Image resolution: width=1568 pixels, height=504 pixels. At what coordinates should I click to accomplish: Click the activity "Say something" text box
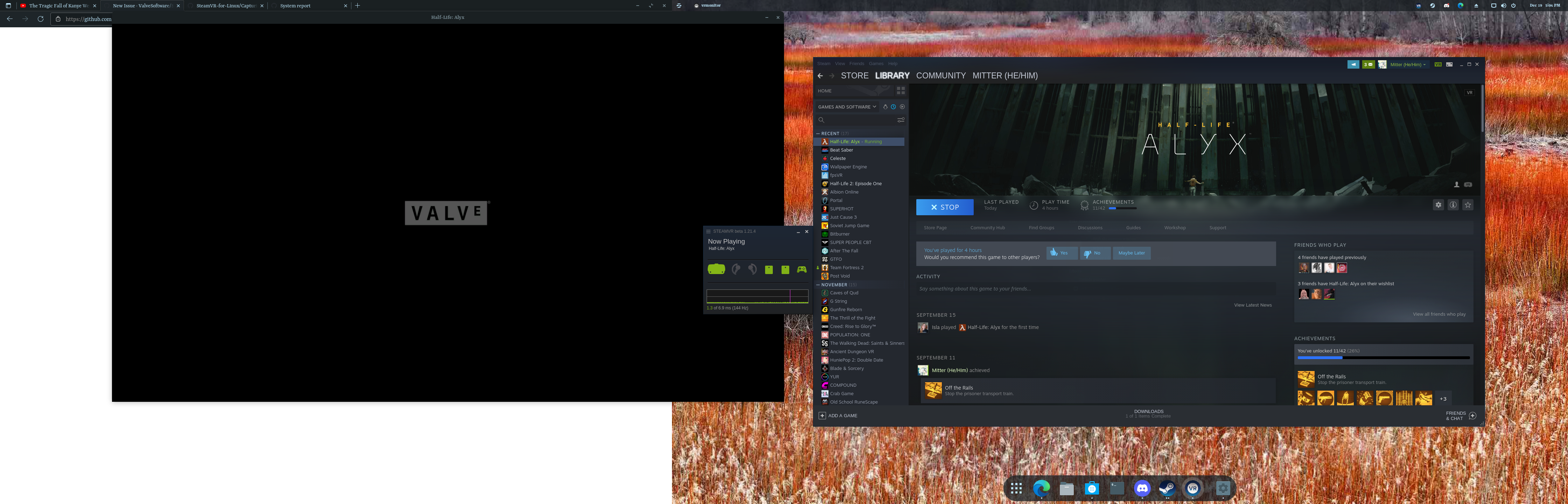(x=1095, y=289)
